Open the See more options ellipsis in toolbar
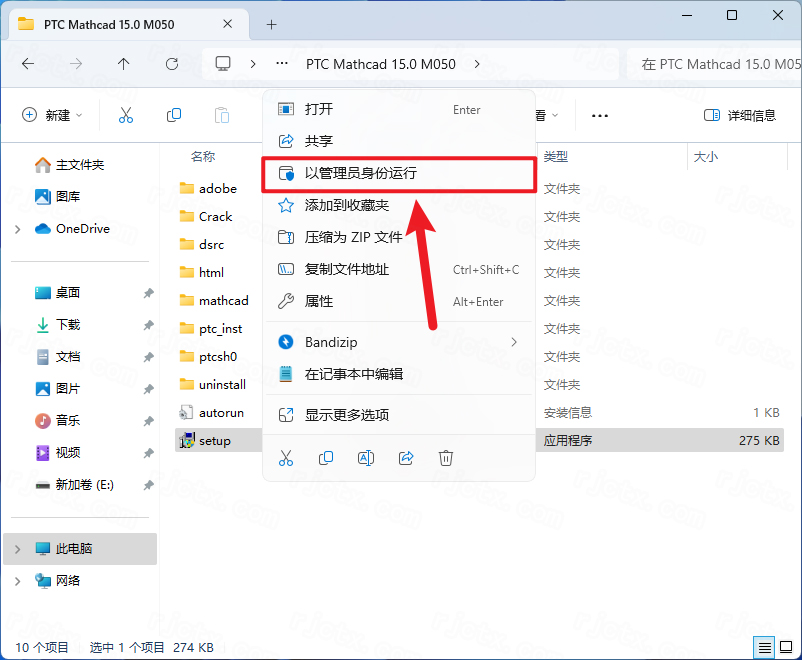Screen dimensions: 802x660 pos(599,115)
